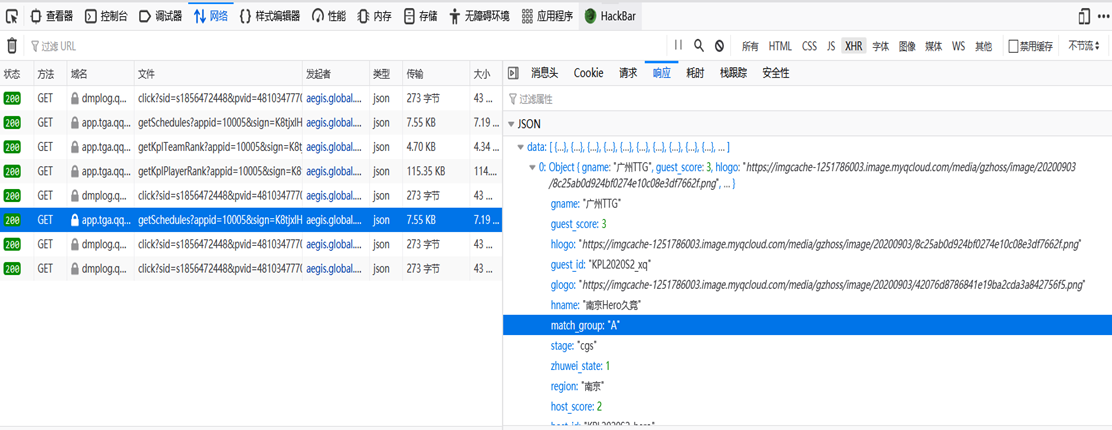Screen dimensions: 1112x430
Task: Switch to the 控制台 console panel
Action: 106,16
